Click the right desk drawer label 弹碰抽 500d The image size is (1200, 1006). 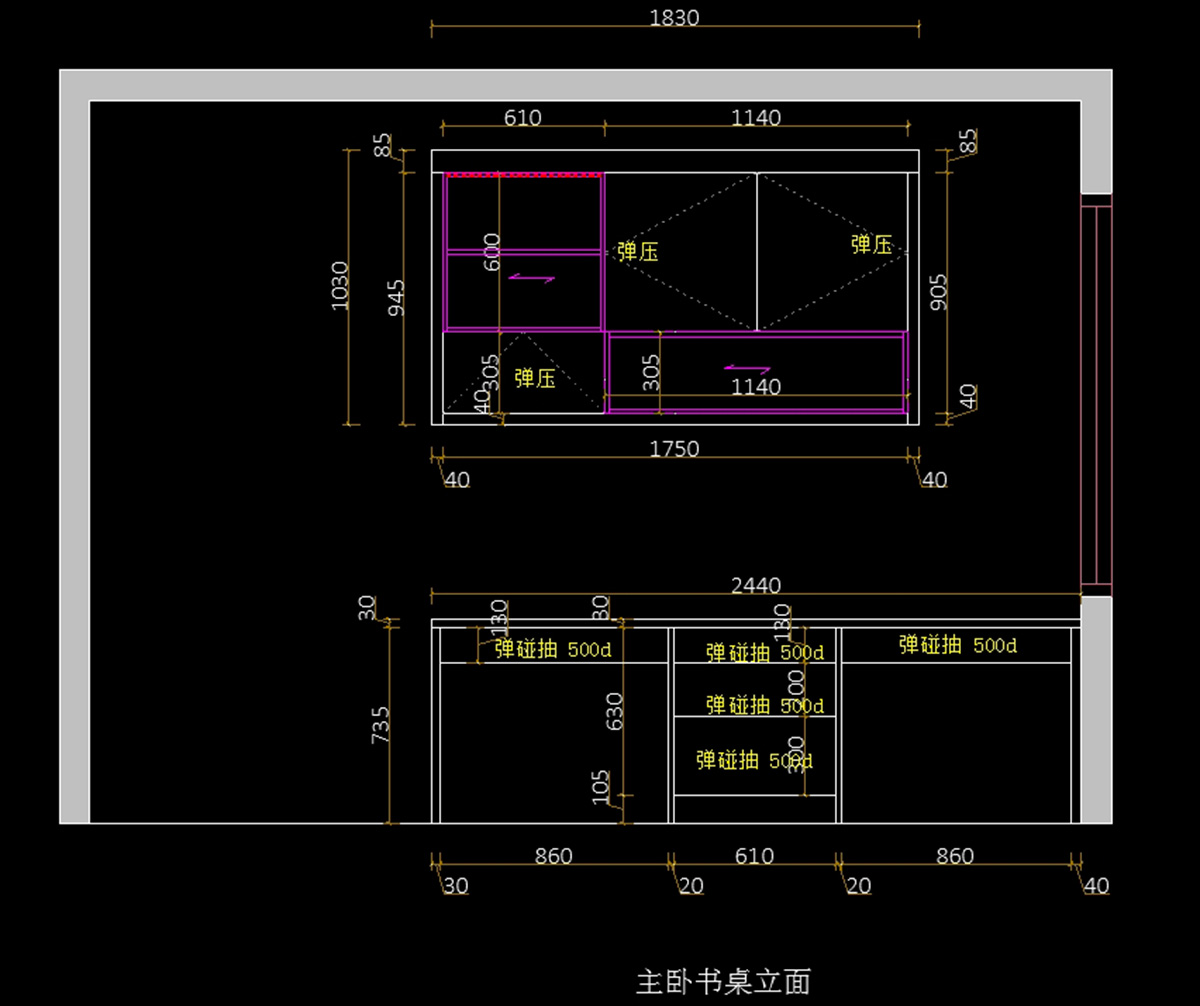[957, 645]
